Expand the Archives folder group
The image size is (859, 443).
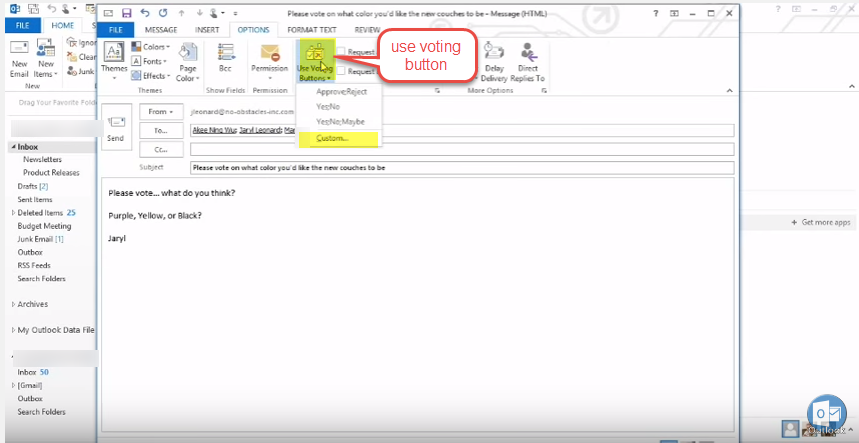(x=14, y=304)
